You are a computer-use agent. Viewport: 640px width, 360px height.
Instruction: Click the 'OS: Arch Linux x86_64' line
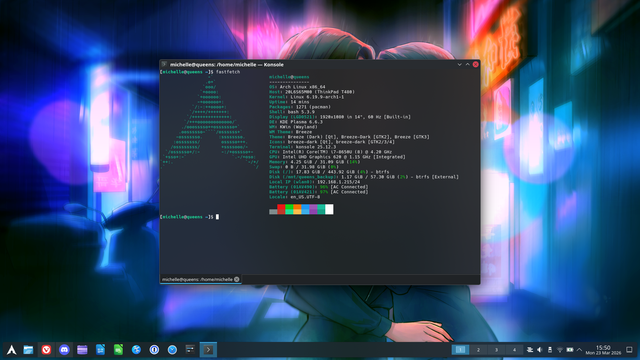click(297, 87)
